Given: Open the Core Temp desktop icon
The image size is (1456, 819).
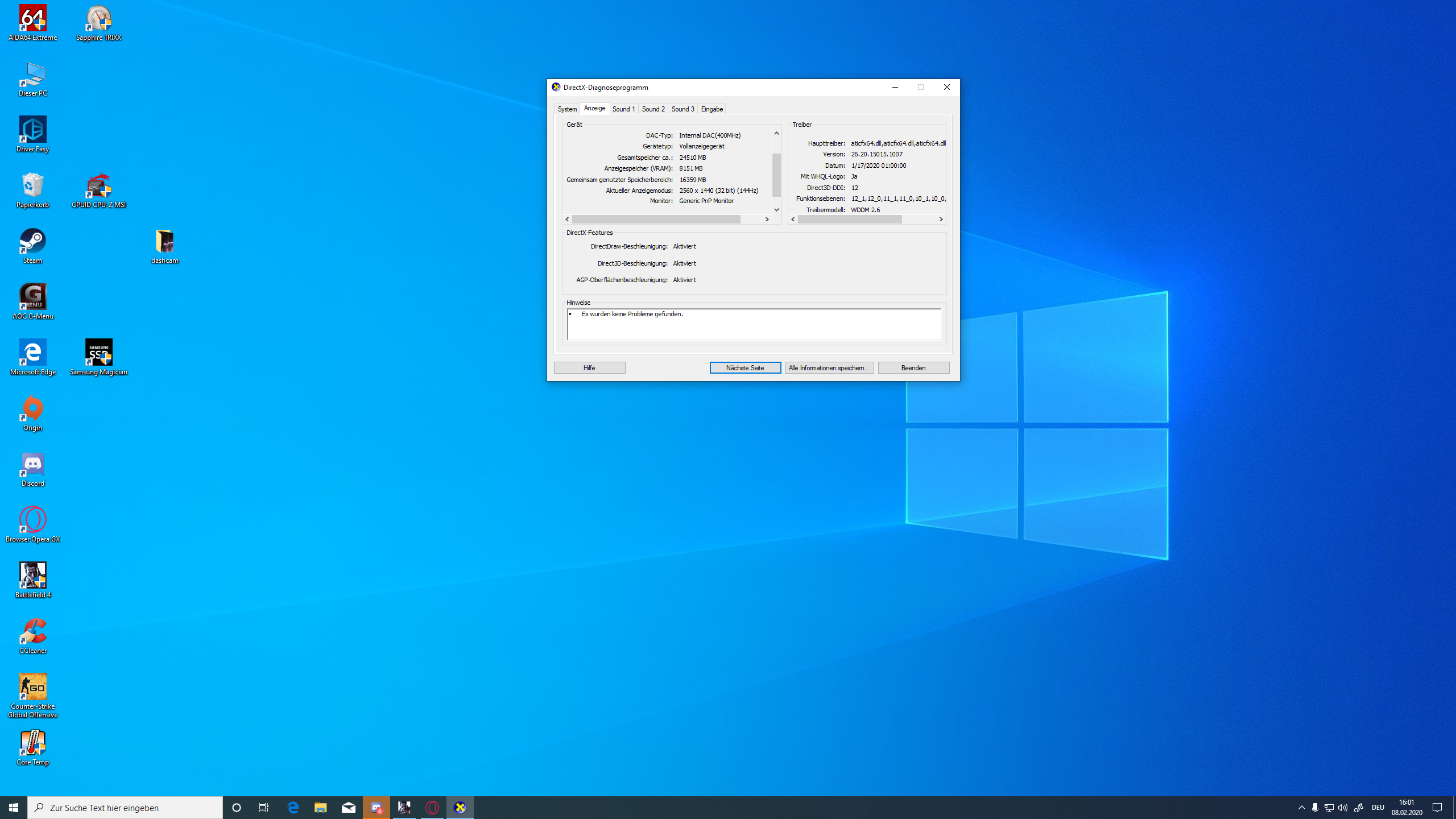Looking at the screenshot, I should pyautogui.click(x=32, y=743).
